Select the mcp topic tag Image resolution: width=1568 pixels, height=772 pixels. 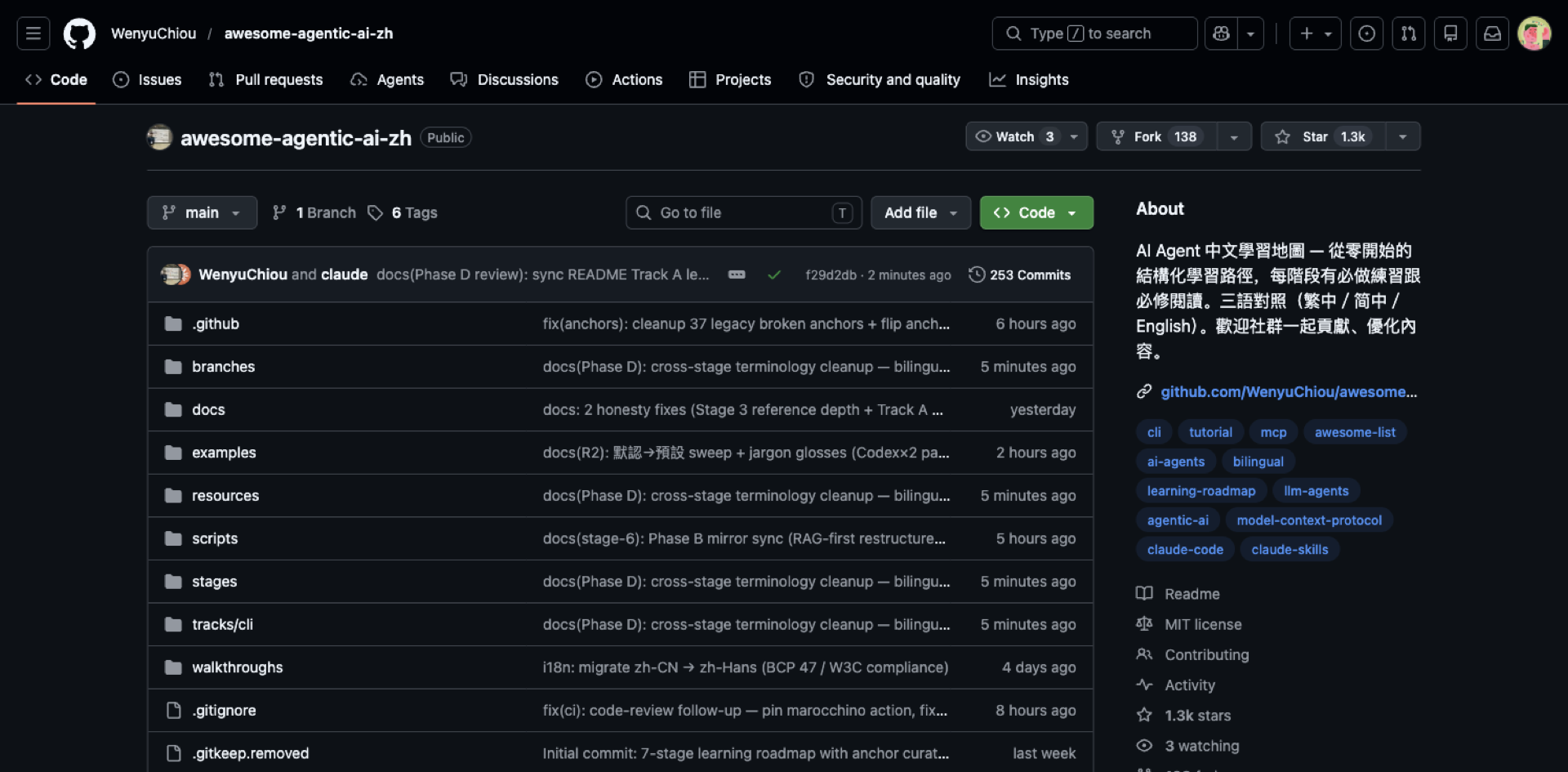1273,432
